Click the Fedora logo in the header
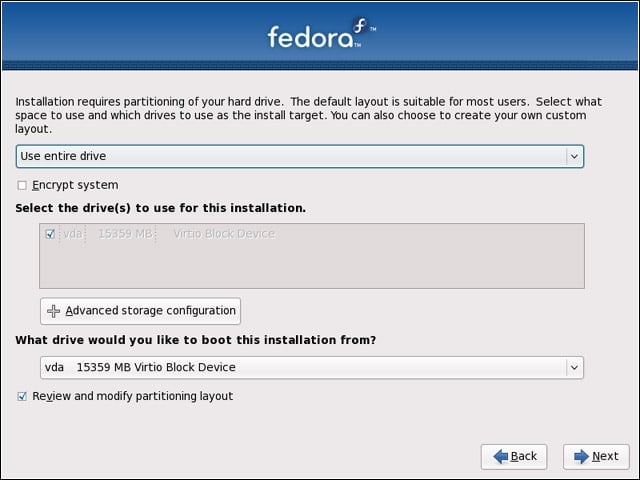The image size is (640, 480). [322, 33]
